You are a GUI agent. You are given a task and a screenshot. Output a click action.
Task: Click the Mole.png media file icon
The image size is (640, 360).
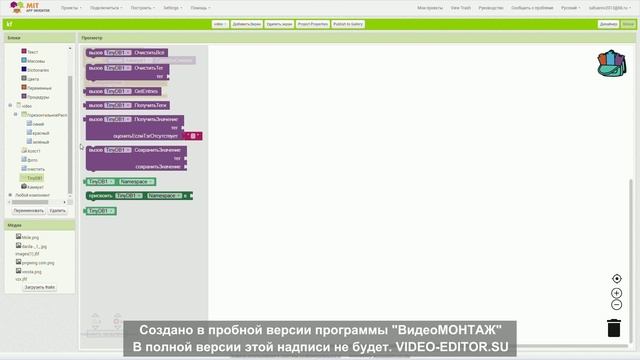[18, 237]
